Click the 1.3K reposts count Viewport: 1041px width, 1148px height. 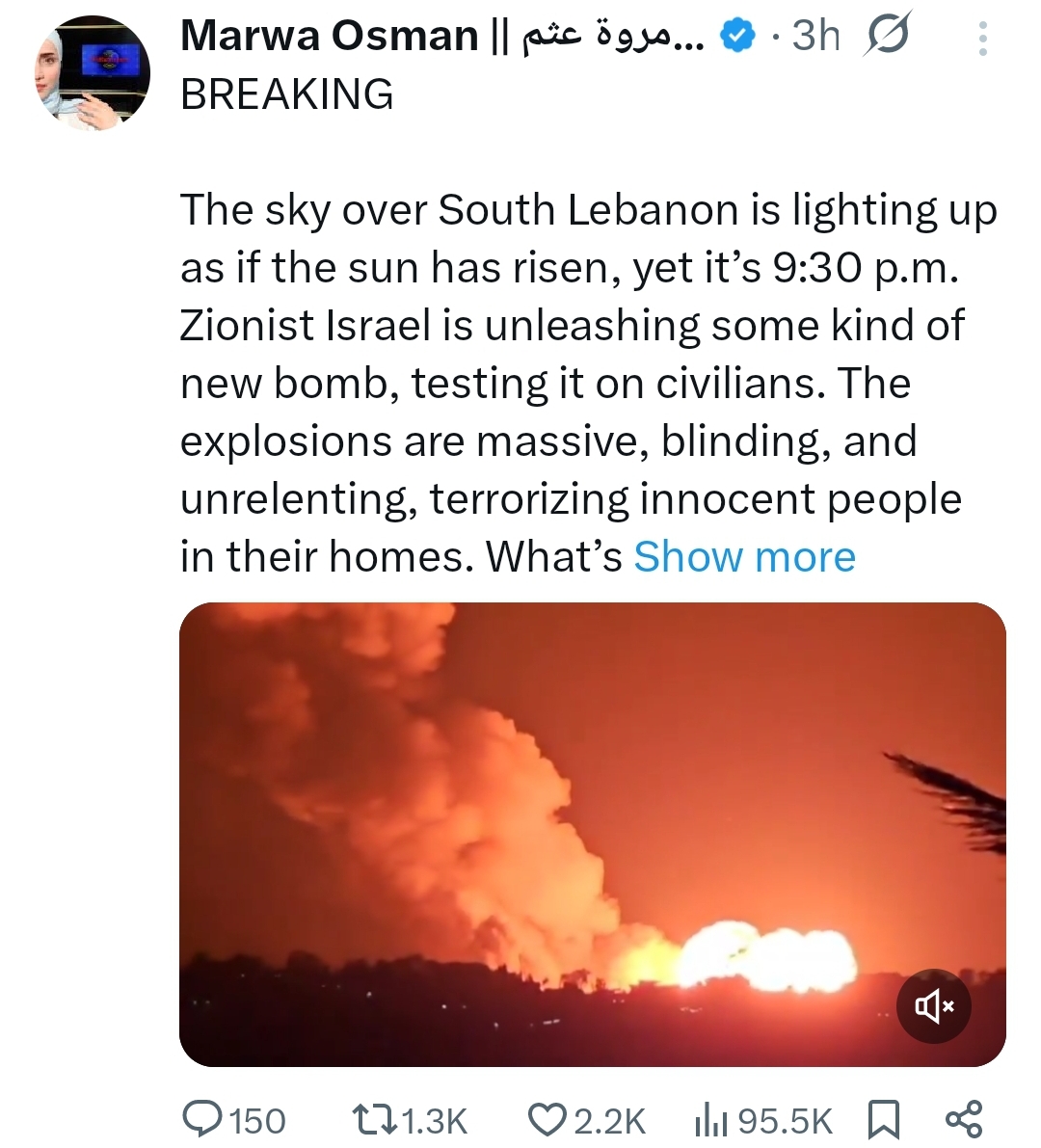coord(433,1121)
